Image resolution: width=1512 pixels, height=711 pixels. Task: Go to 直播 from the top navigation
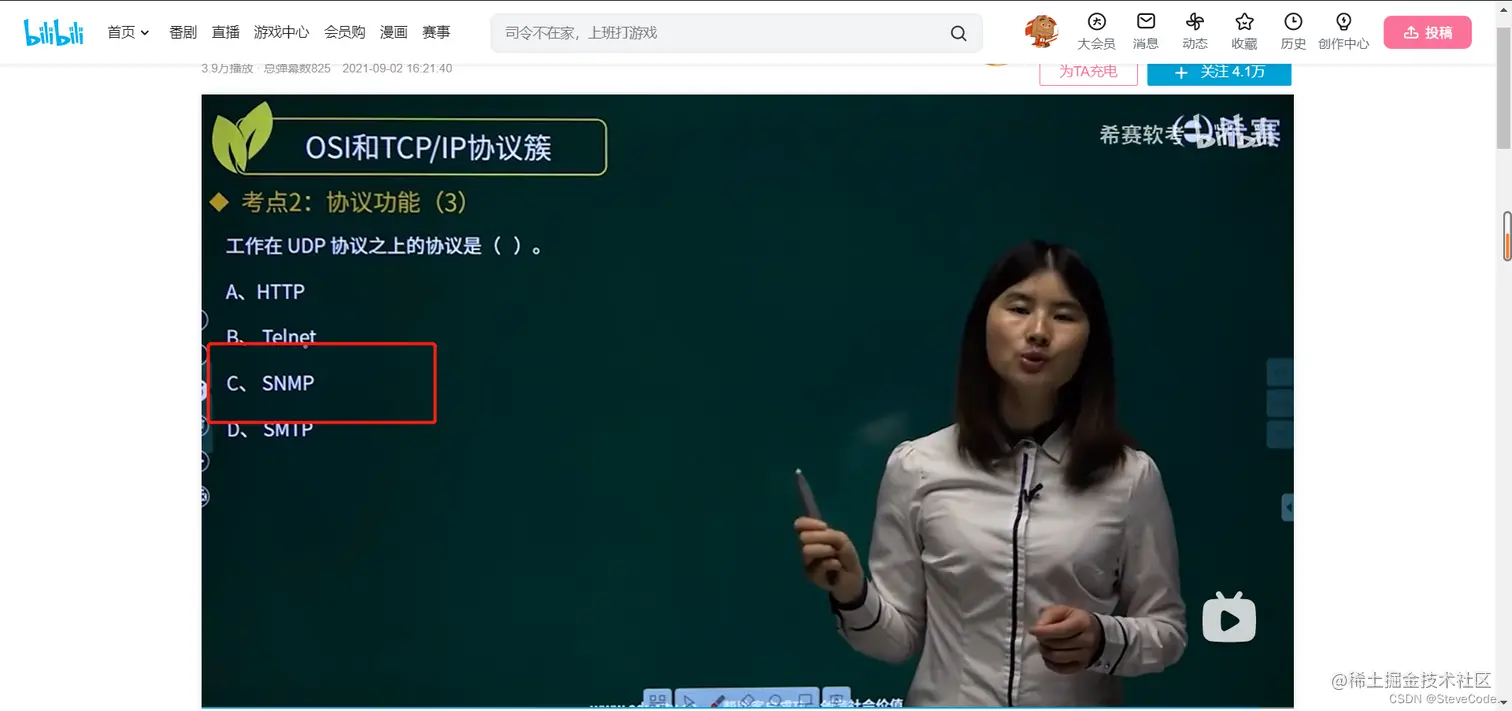pos(225,31)
